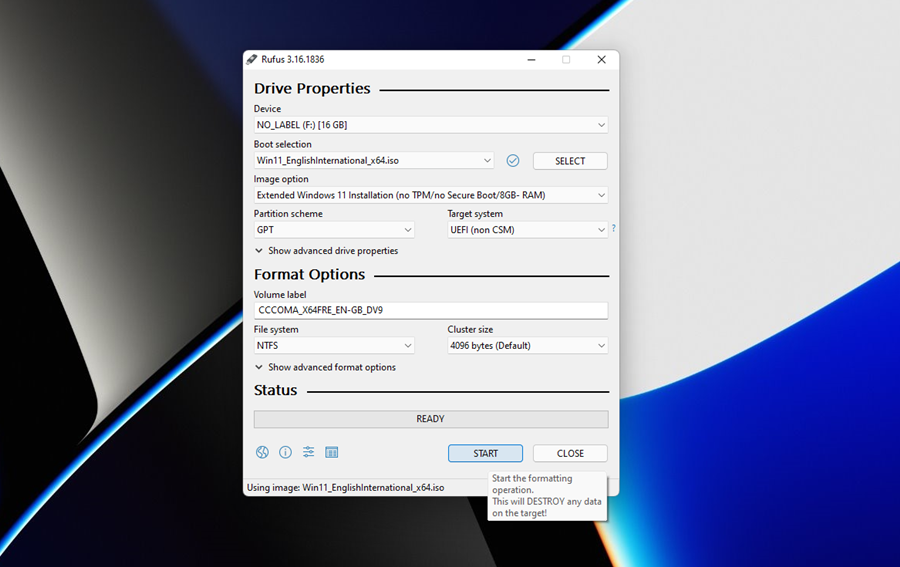Click the target system help question mark
Image resolution: width=900 pixels, height=567 pixels.
coord(614,228)
